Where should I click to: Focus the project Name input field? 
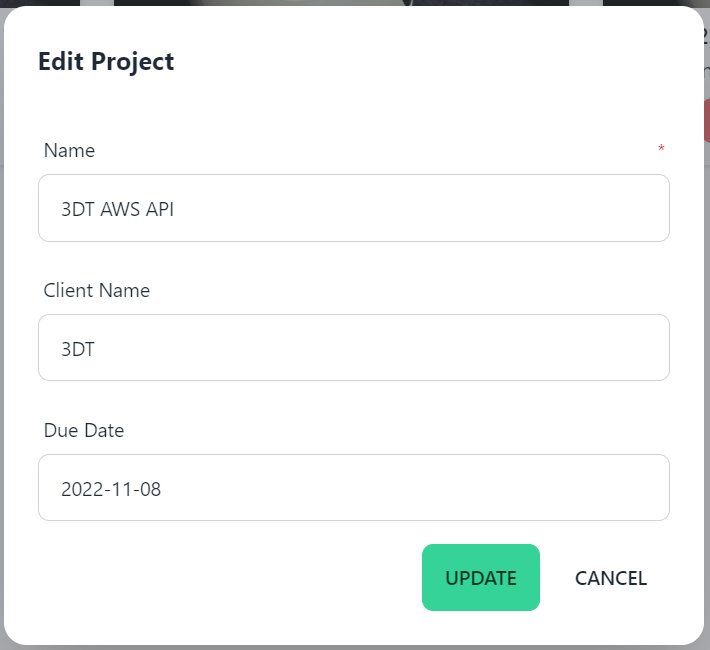pyautogui.click(x=354, y=208)
